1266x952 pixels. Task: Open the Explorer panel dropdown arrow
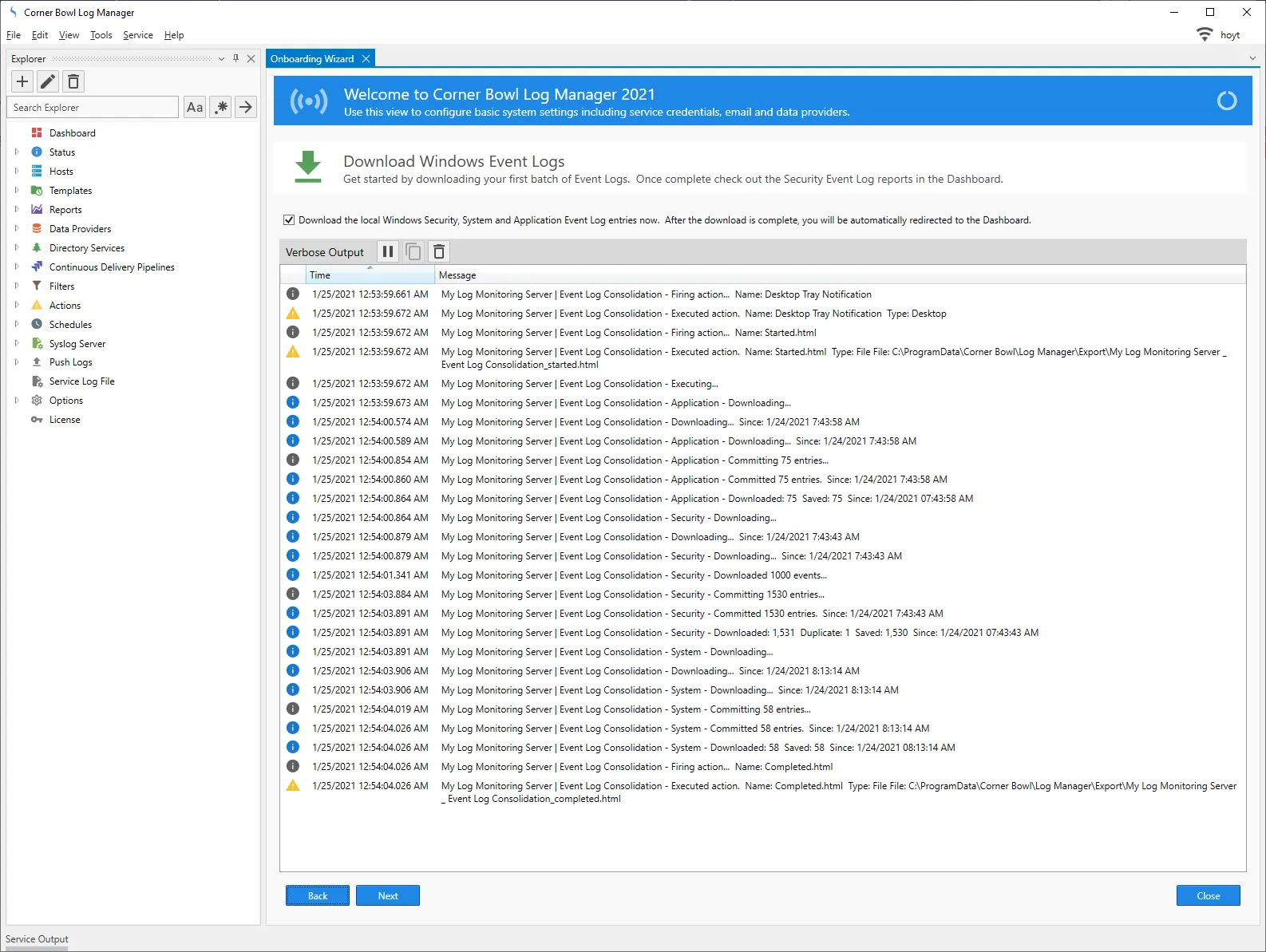[221, 58]
